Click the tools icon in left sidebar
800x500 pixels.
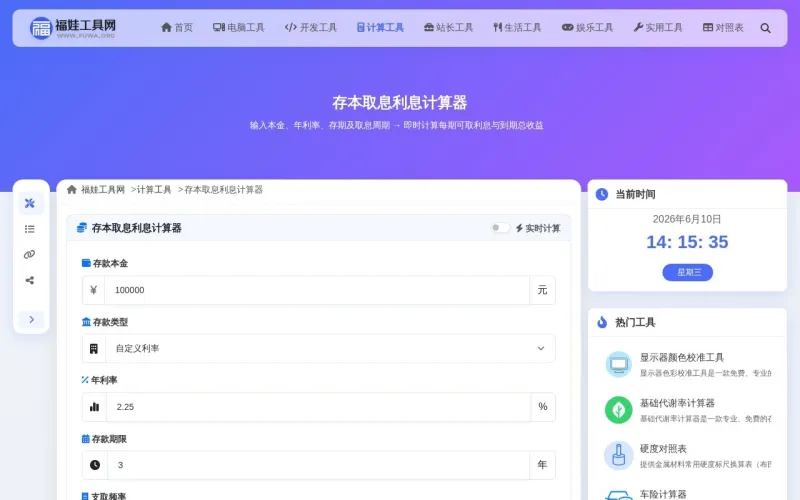(x=30, y=203)
